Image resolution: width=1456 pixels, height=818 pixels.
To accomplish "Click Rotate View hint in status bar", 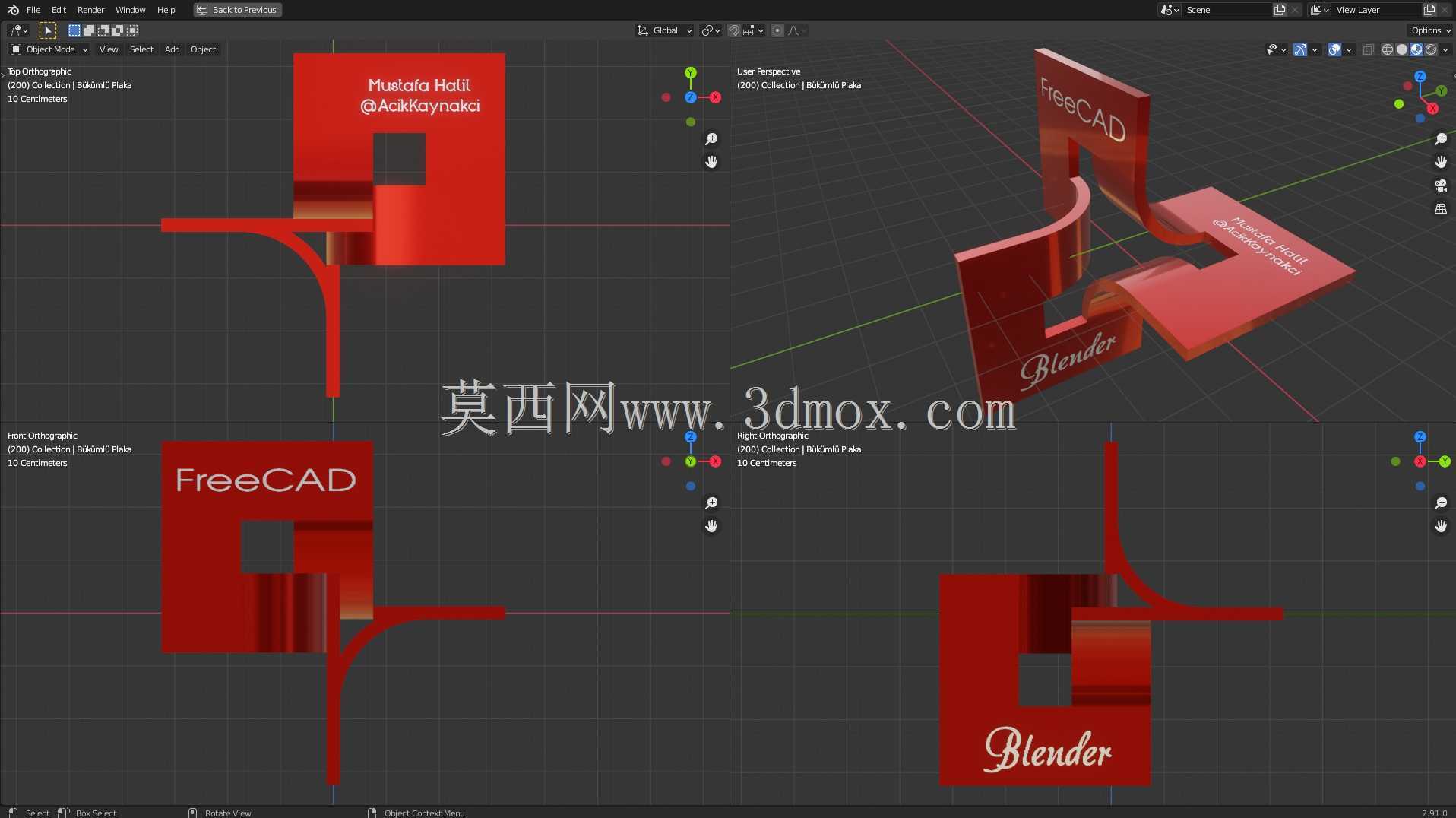I will tap(228, 813).
